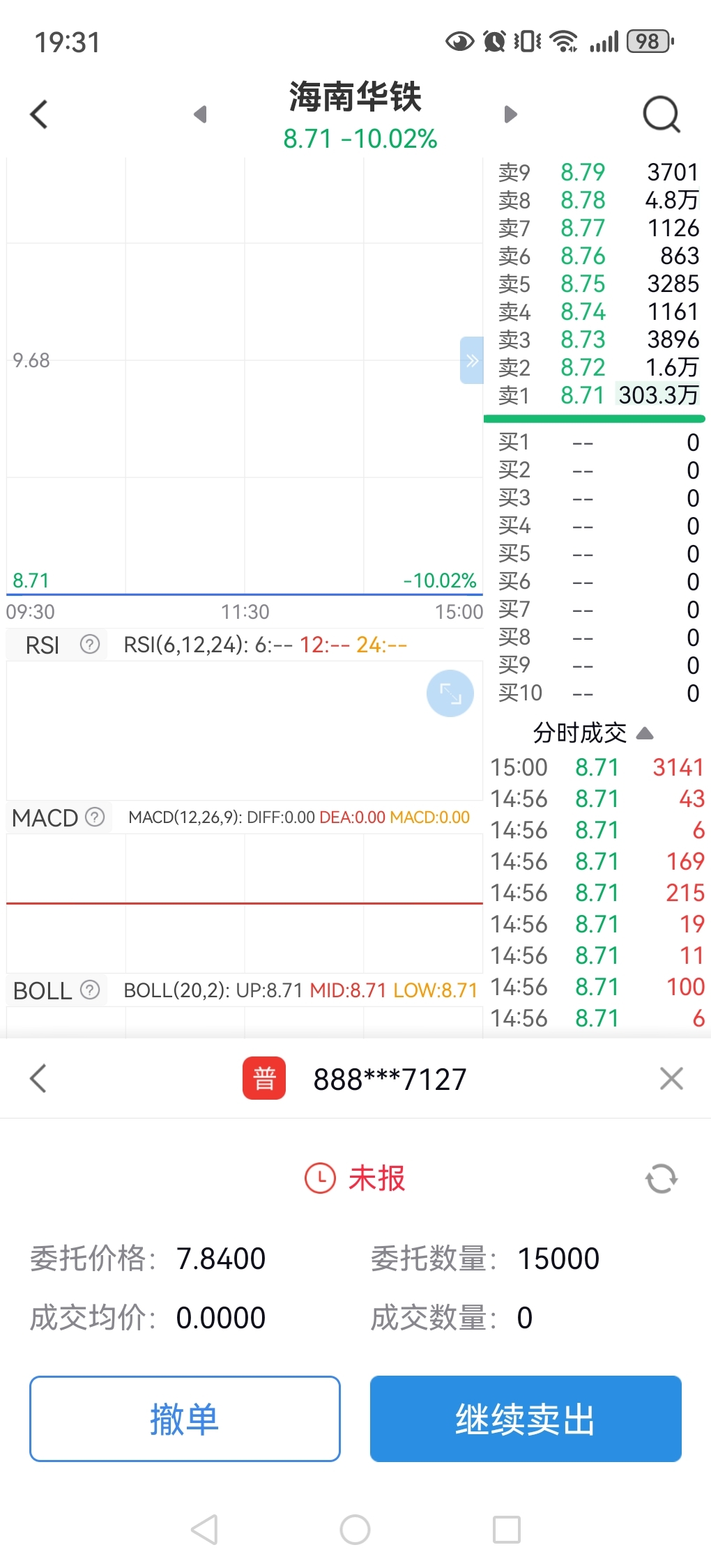This screenshot has height=1568, width=711.
Task: Tap the trade row with volume 215
Action: [597, 893]
